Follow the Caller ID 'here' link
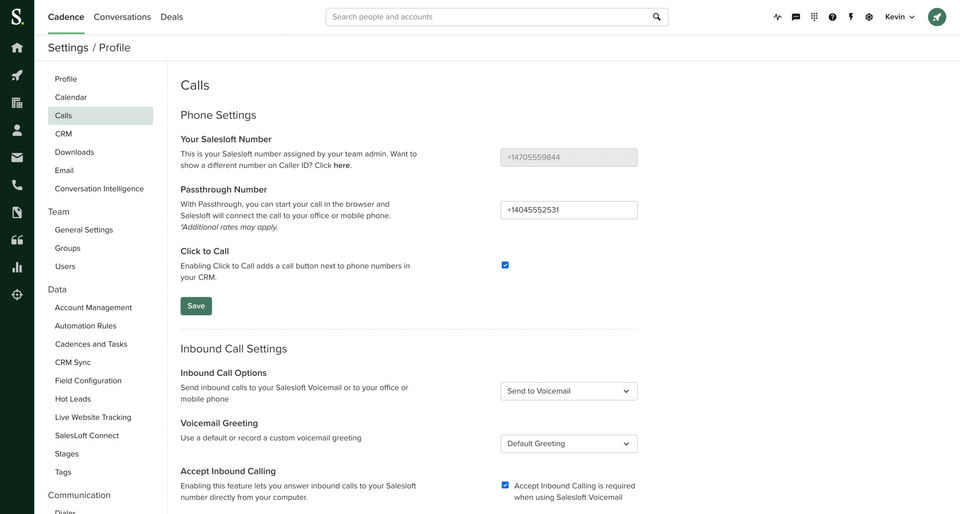 click(341, 165)
